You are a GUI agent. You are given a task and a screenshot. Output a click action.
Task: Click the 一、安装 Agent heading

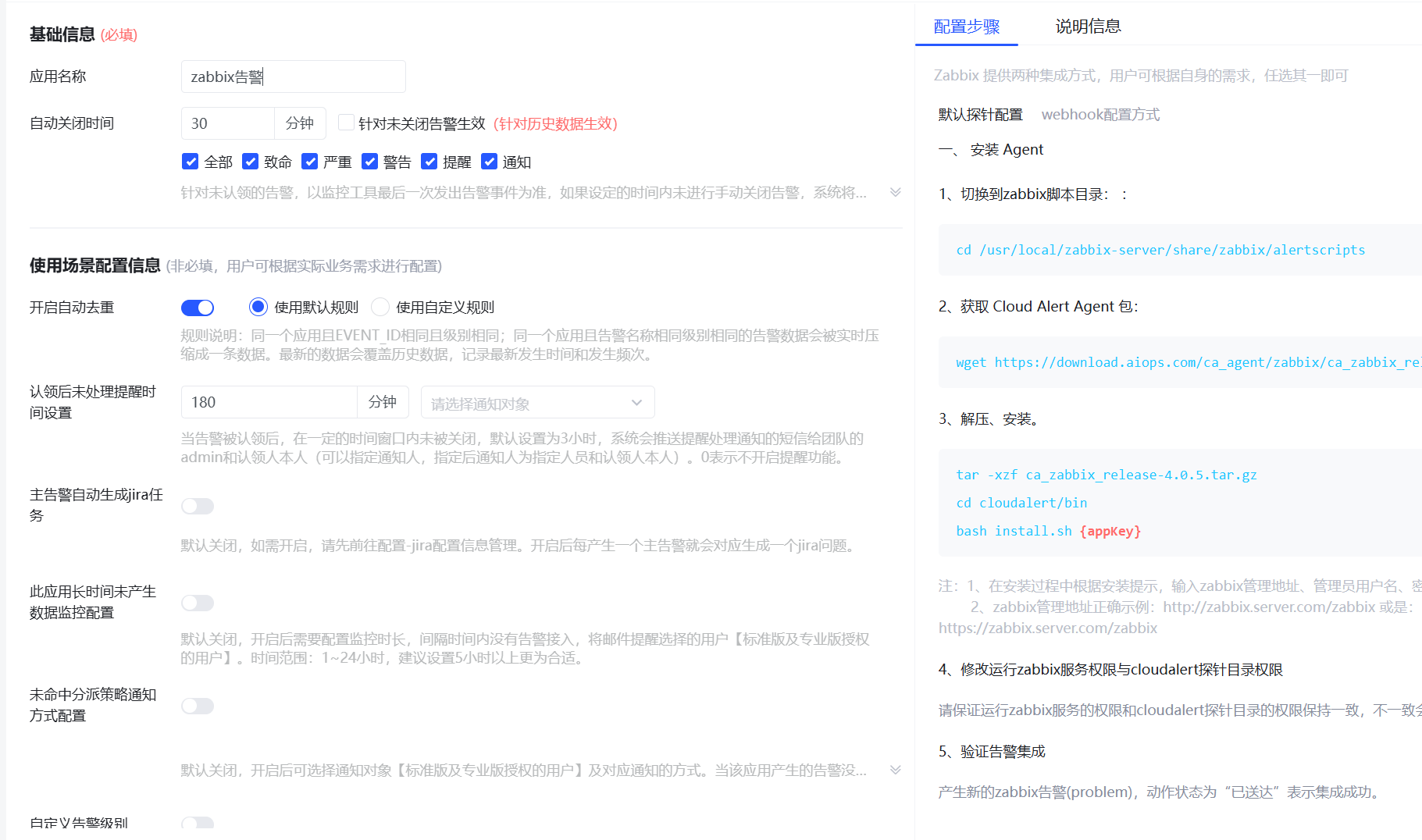click(991, 149)
